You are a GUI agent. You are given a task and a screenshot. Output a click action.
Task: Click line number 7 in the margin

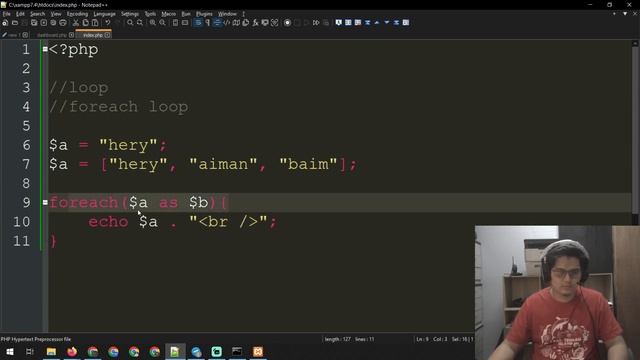[26, 164]
